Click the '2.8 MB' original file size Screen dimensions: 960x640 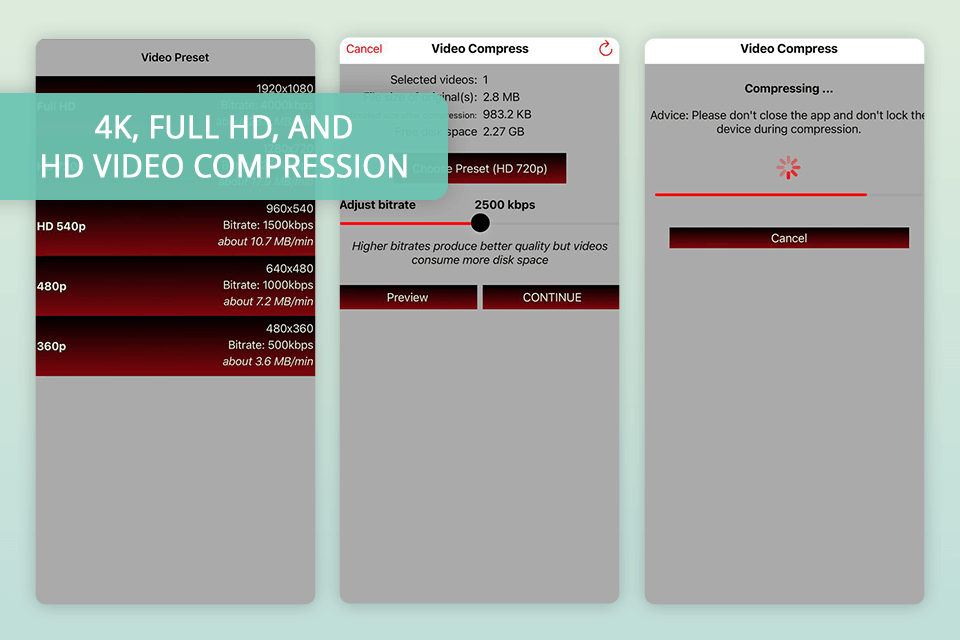coord(501,97)
